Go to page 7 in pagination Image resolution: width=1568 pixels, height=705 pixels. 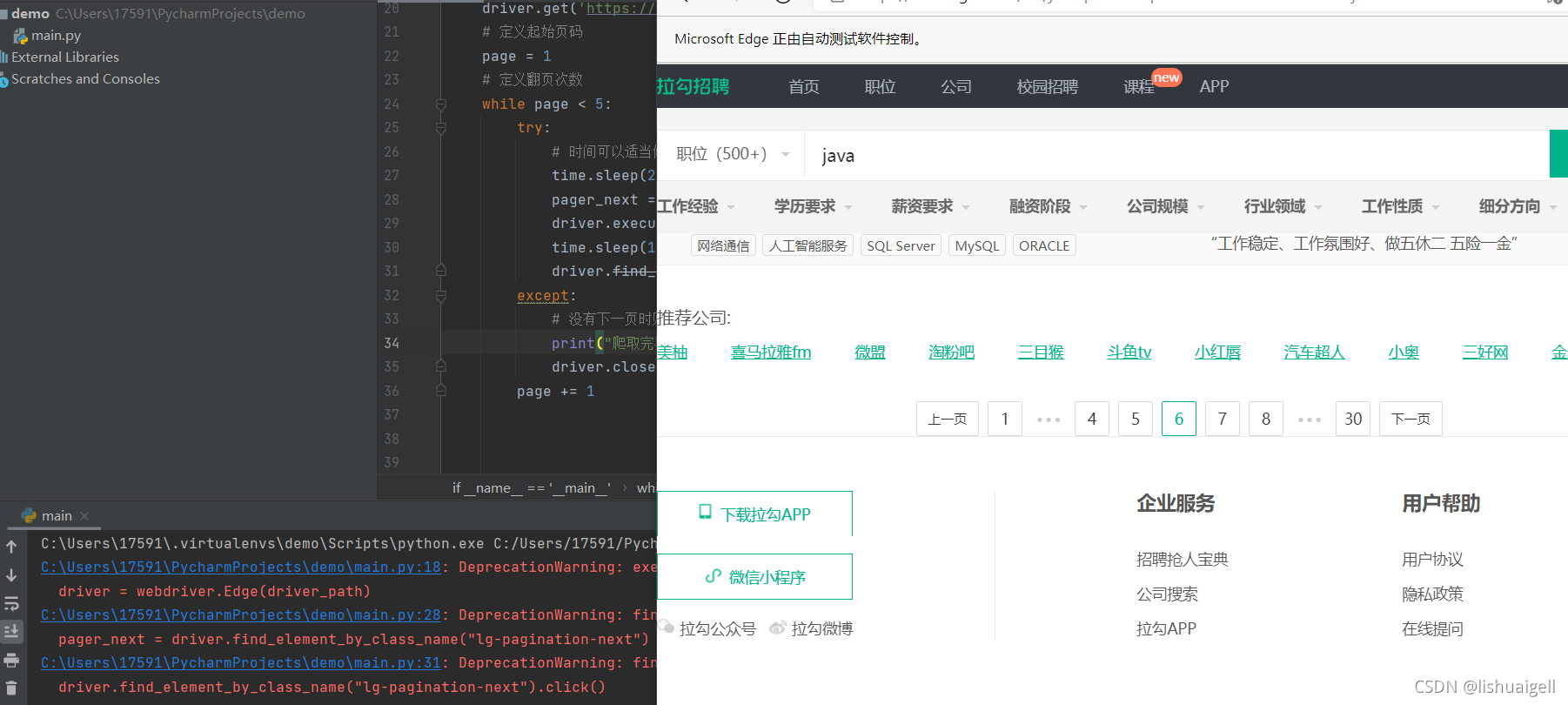pyautogui.click(x=1223, y=419)
